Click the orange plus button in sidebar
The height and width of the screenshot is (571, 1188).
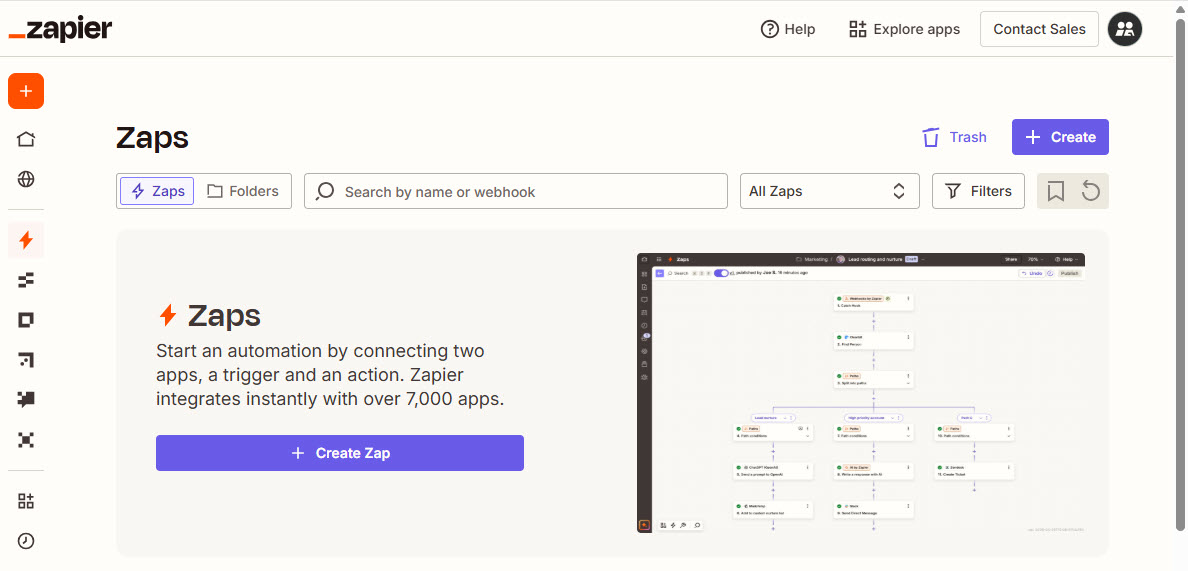coord(26,91)
